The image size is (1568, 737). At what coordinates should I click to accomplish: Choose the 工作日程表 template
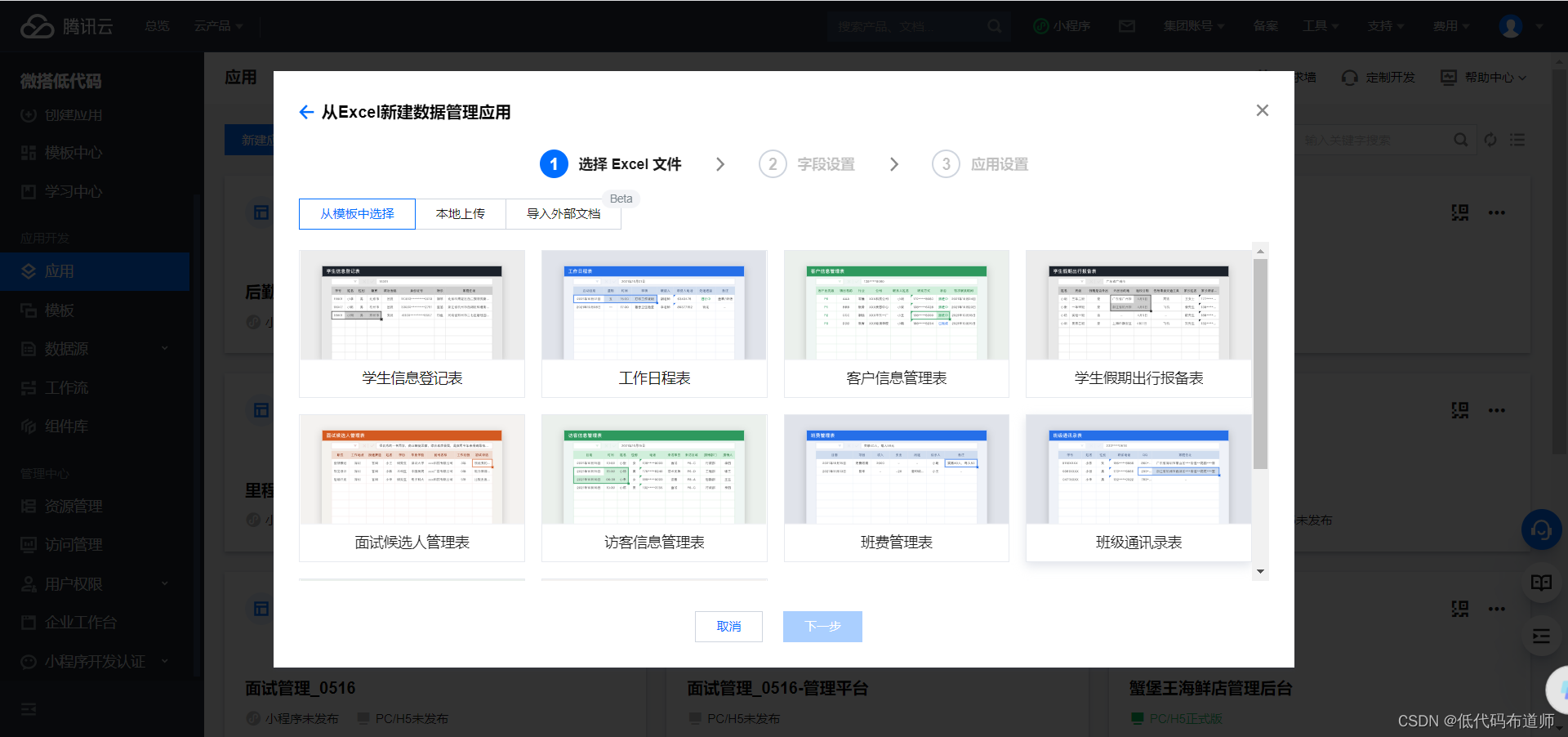tap(654, 324)
